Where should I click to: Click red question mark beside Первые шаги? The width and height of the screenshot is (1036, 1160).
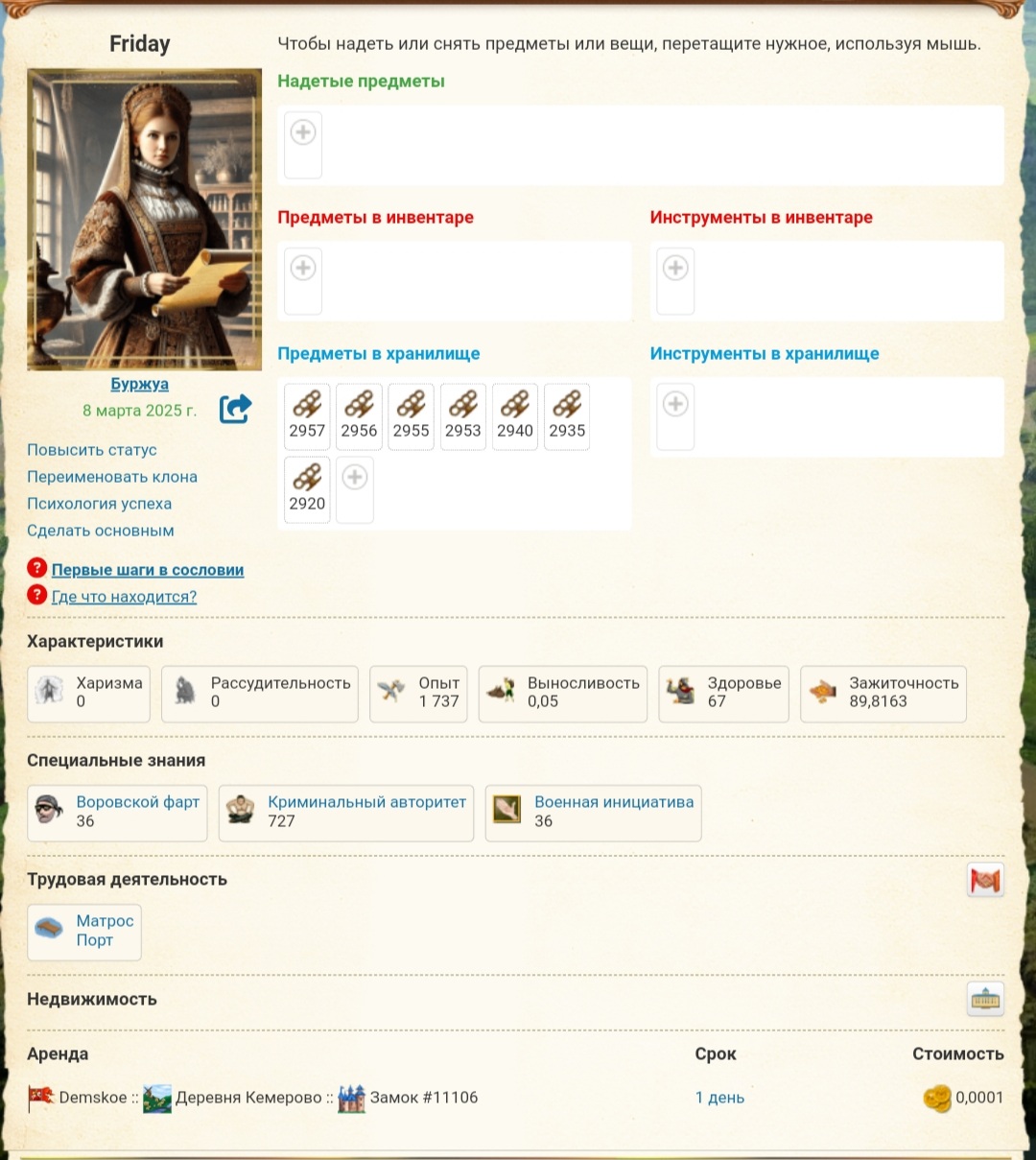(37, 568)
